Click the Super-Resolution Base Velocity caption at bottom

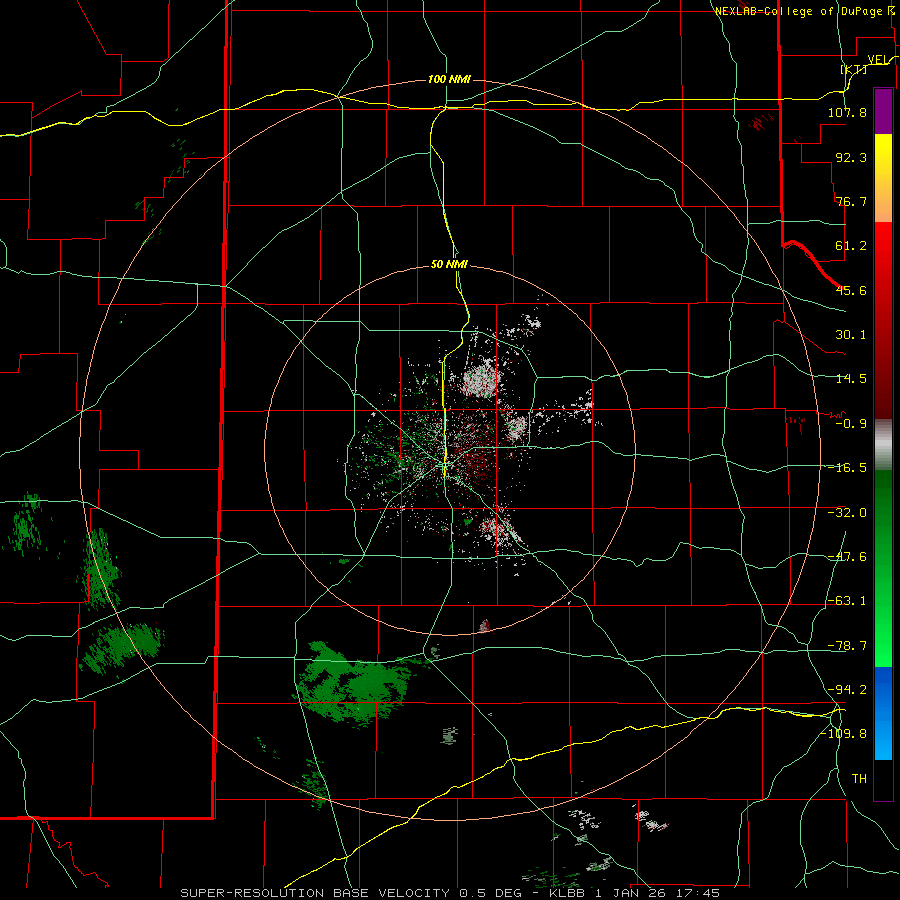(449, 893)
